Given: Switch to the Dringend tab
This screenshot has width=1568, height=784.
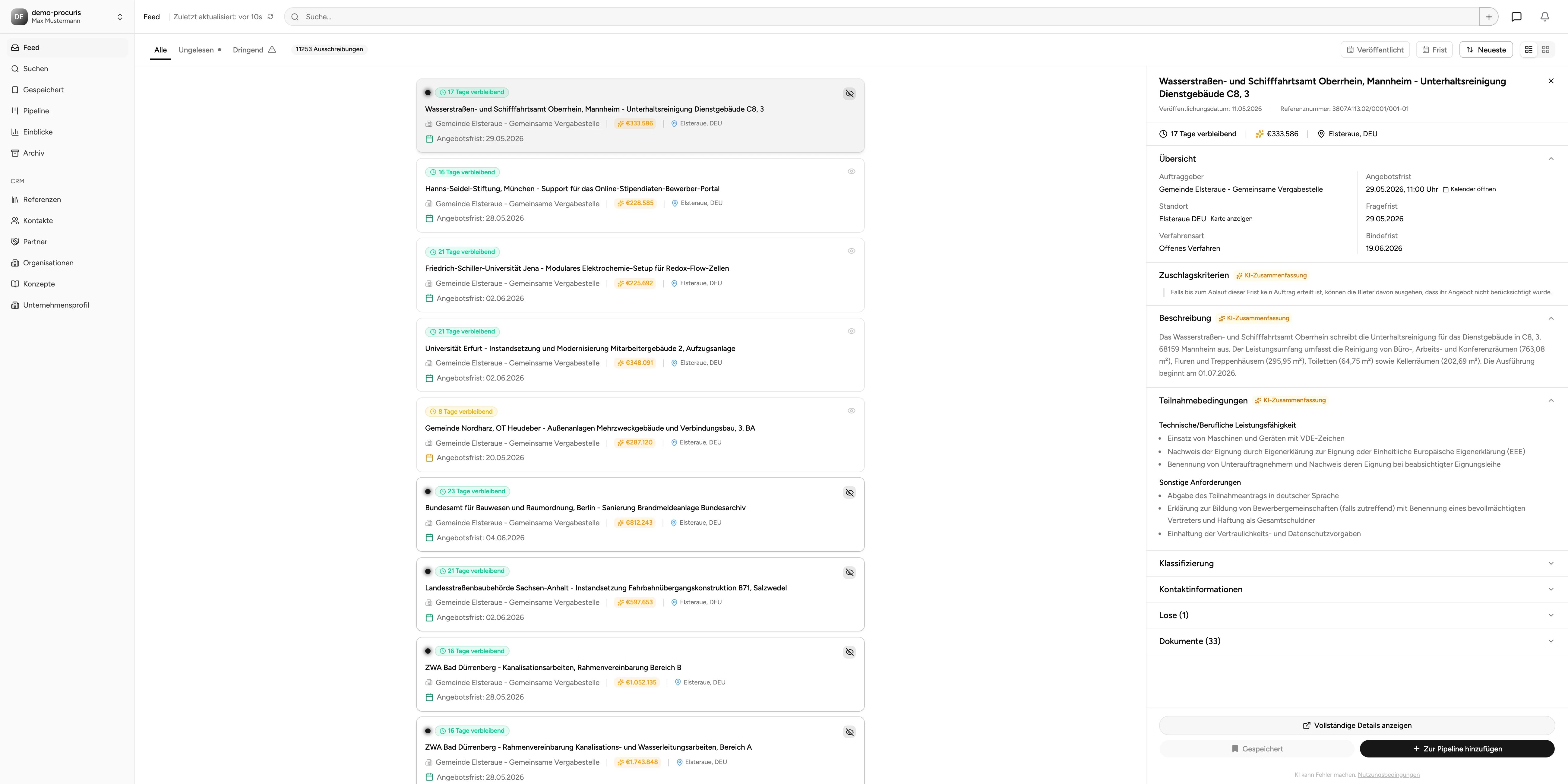Looking at the screenshot, I should point(254,50).
